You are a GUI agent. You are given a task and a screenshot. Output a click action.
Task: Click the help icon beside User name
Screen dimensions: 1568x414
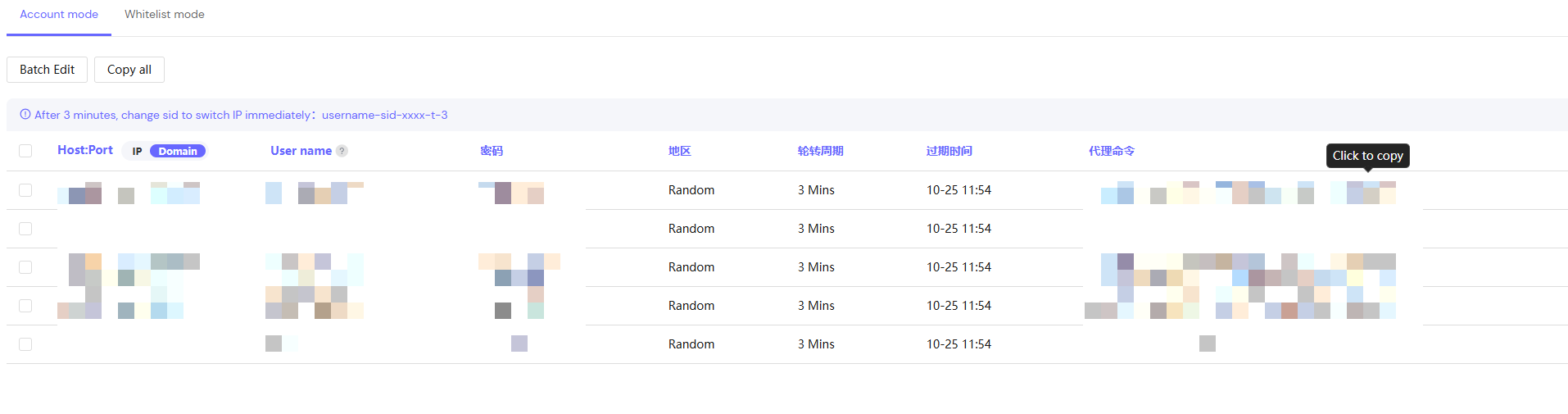click(342, 151)
